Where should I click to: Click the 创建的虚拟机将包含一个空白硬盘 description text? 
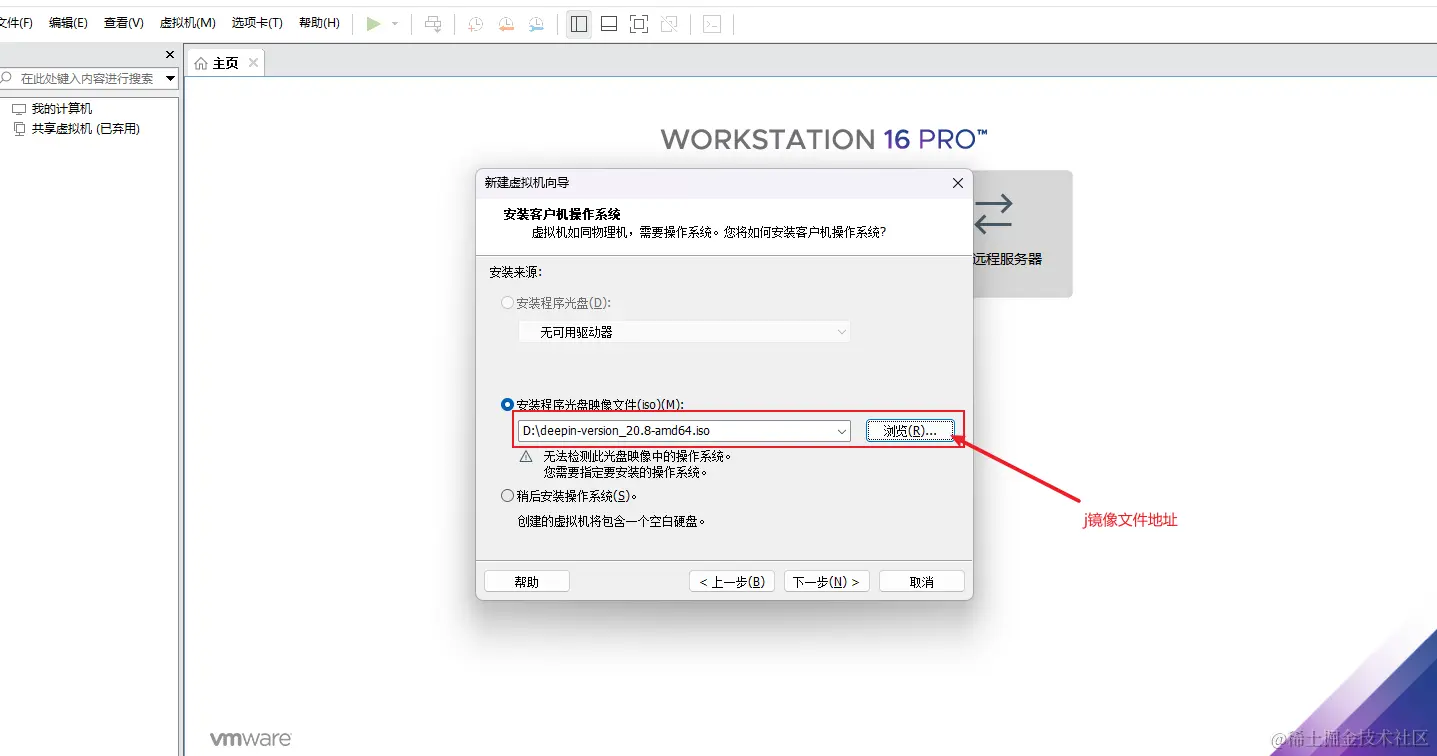(x=611, y=521)
